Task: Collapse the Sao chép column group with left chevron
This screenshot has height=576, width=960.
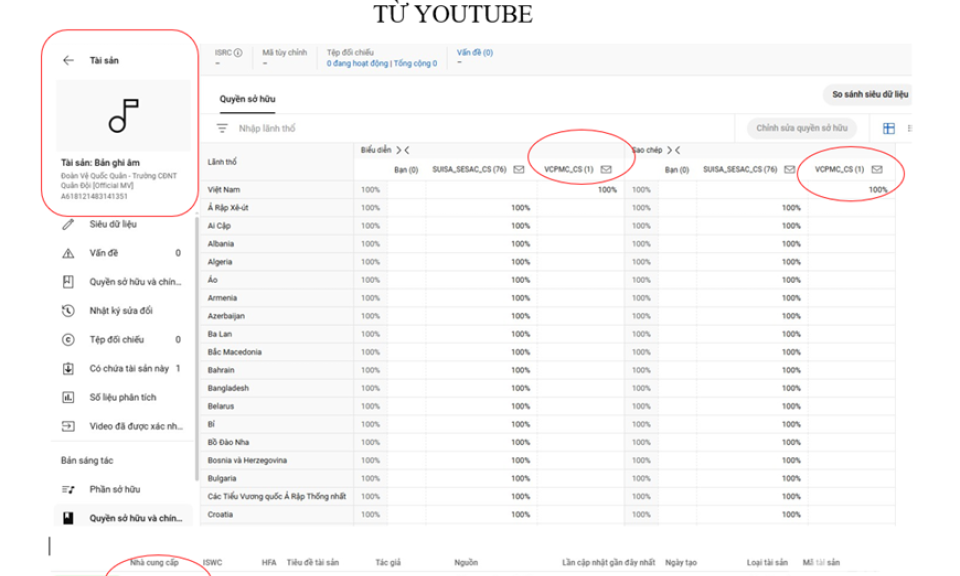Action: click(677, 150)
